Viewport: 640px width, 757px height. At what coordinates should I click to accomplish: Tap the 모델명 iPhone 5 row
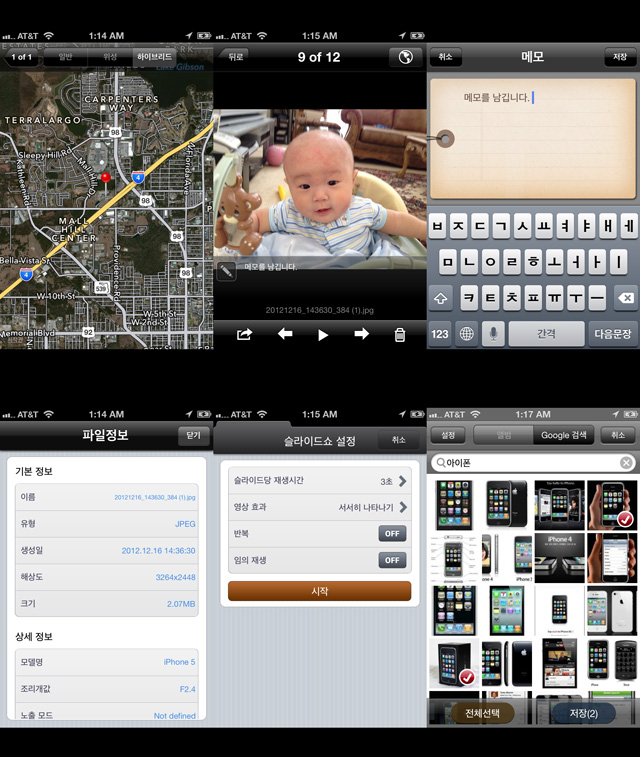point(107,662)
